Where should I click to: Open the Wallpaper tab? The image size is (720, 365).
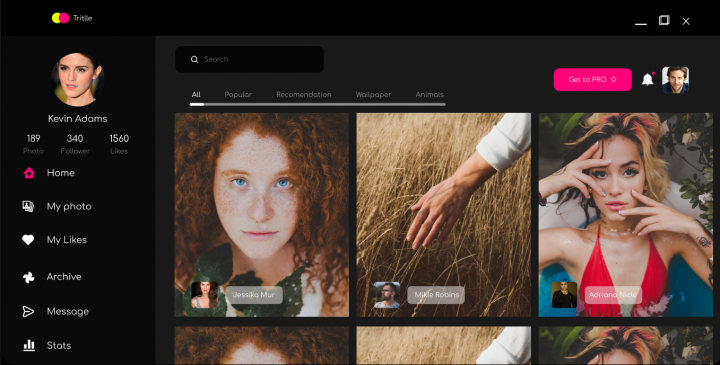pos(373,95)
